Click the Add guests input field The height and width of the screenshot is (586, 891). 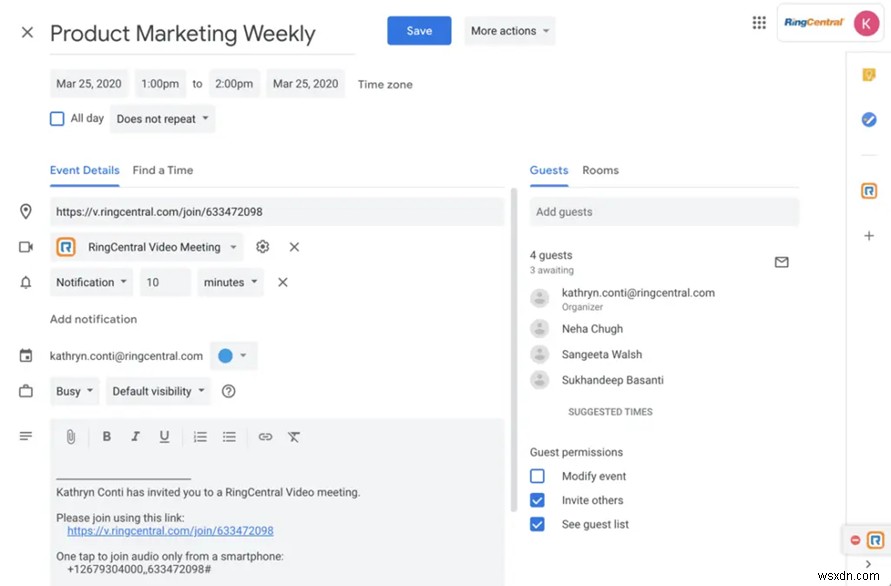[x=664, y=212]
